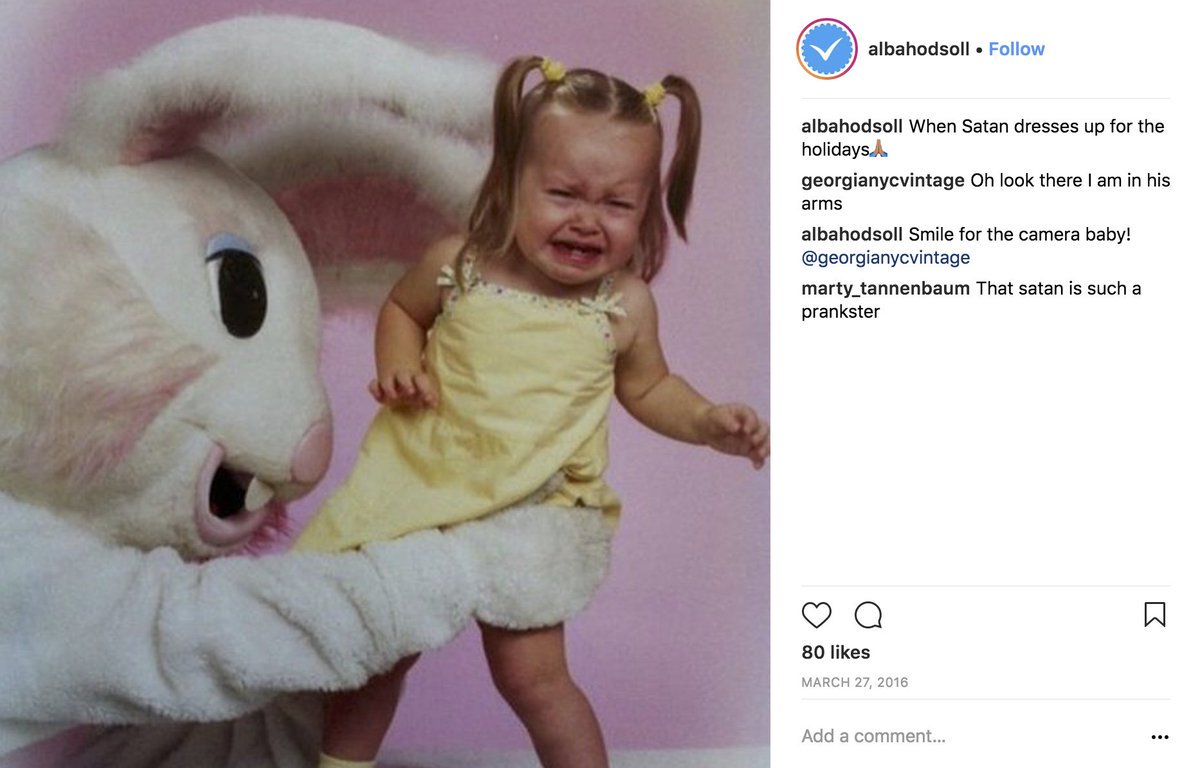The width and height of the screenshot is (1200, 768).
Task: Like the post with the heart icon
Action: [x=816, y=614]
